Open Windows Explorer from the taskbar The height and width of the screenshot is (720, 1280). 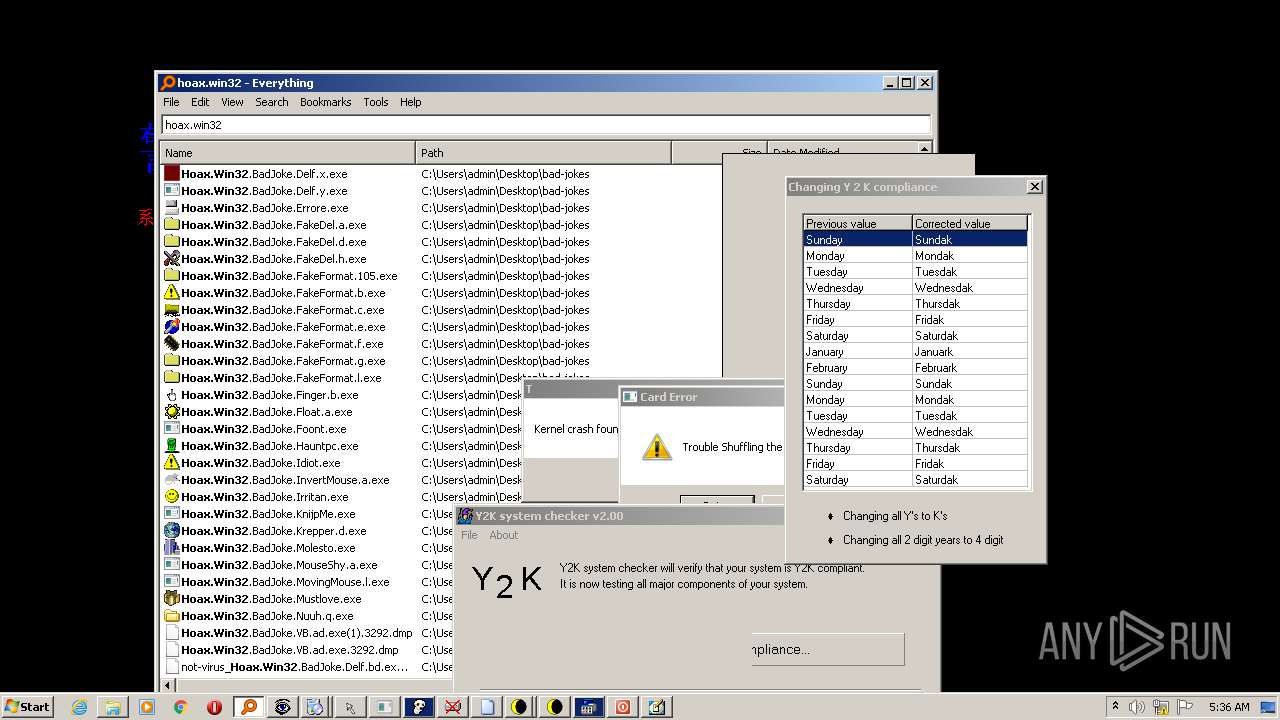113,707
